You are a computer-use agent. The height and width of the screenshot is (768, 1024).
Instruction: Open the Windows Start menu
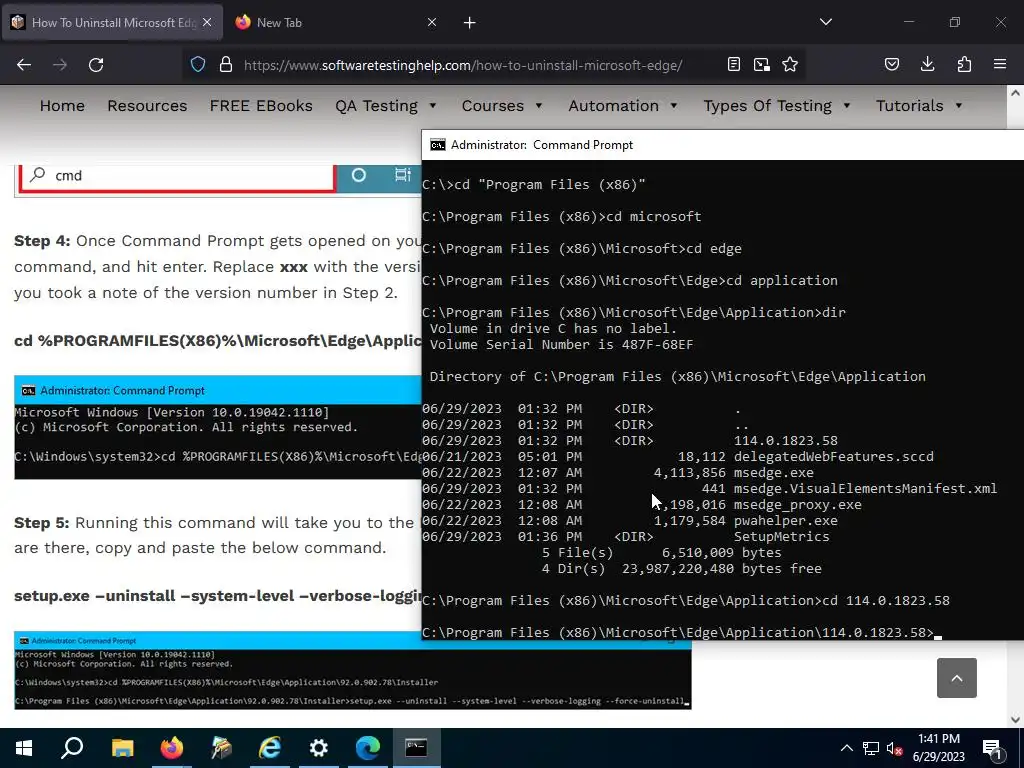tap(24, 748)
